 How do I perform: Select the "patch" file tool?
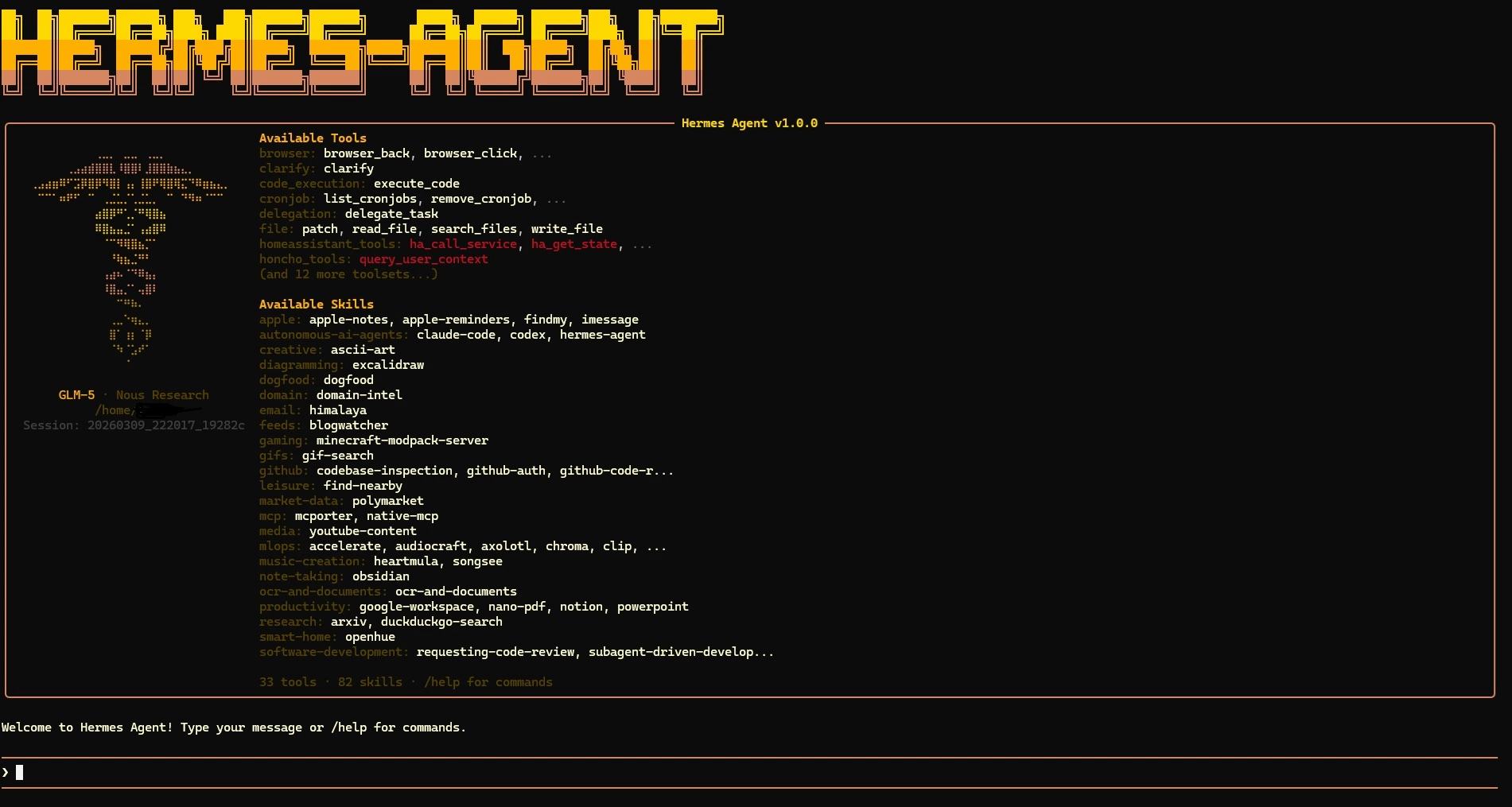tap(320, 229)
